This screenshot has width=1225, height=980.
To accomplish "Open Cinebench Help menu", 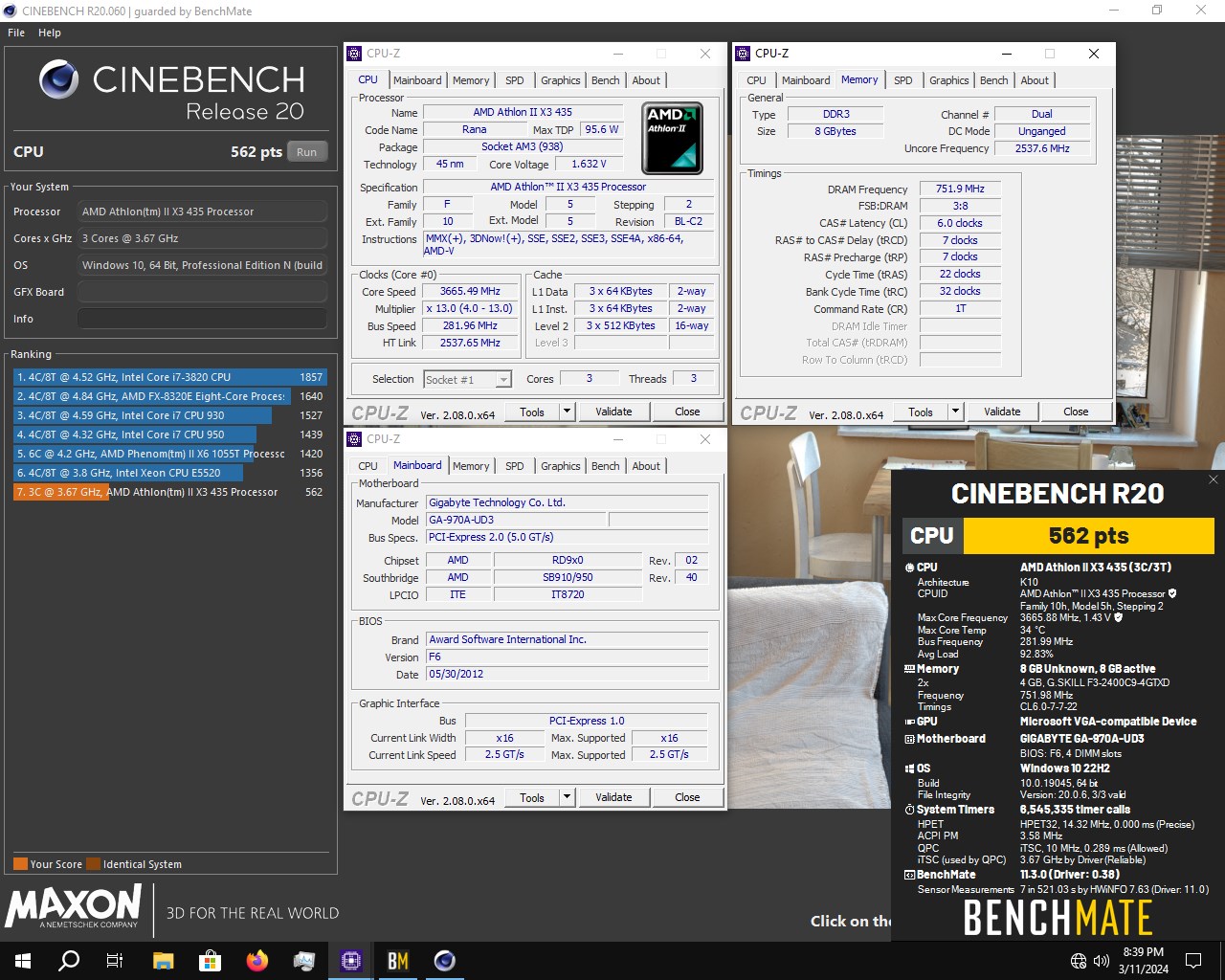I will tap(50, 33).
